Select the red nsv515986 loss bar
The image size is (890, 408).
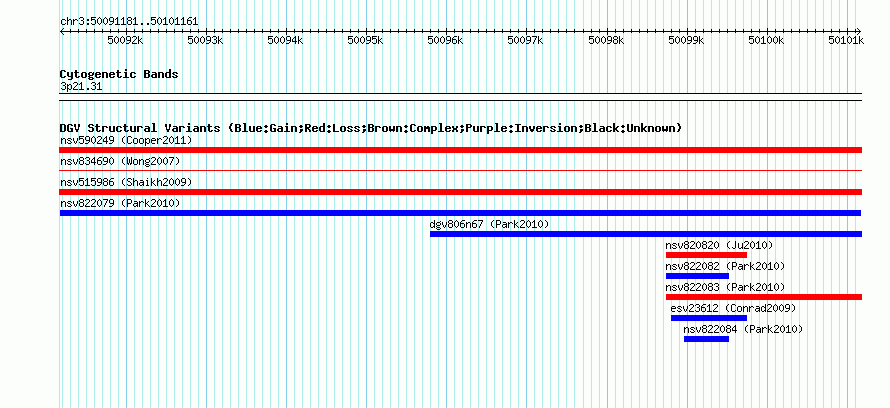pyautogui.click(x=460, y=192)
